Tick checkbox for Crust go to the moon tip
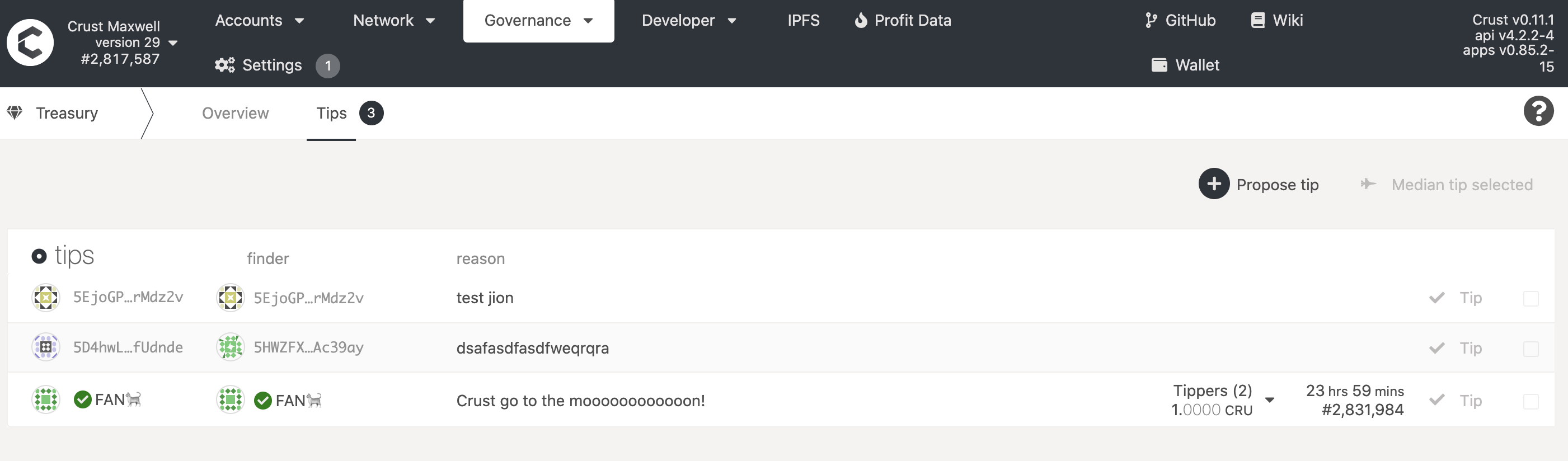Image resolution: width=1568 pixels, height=461 pixels. pos(1531,401)
